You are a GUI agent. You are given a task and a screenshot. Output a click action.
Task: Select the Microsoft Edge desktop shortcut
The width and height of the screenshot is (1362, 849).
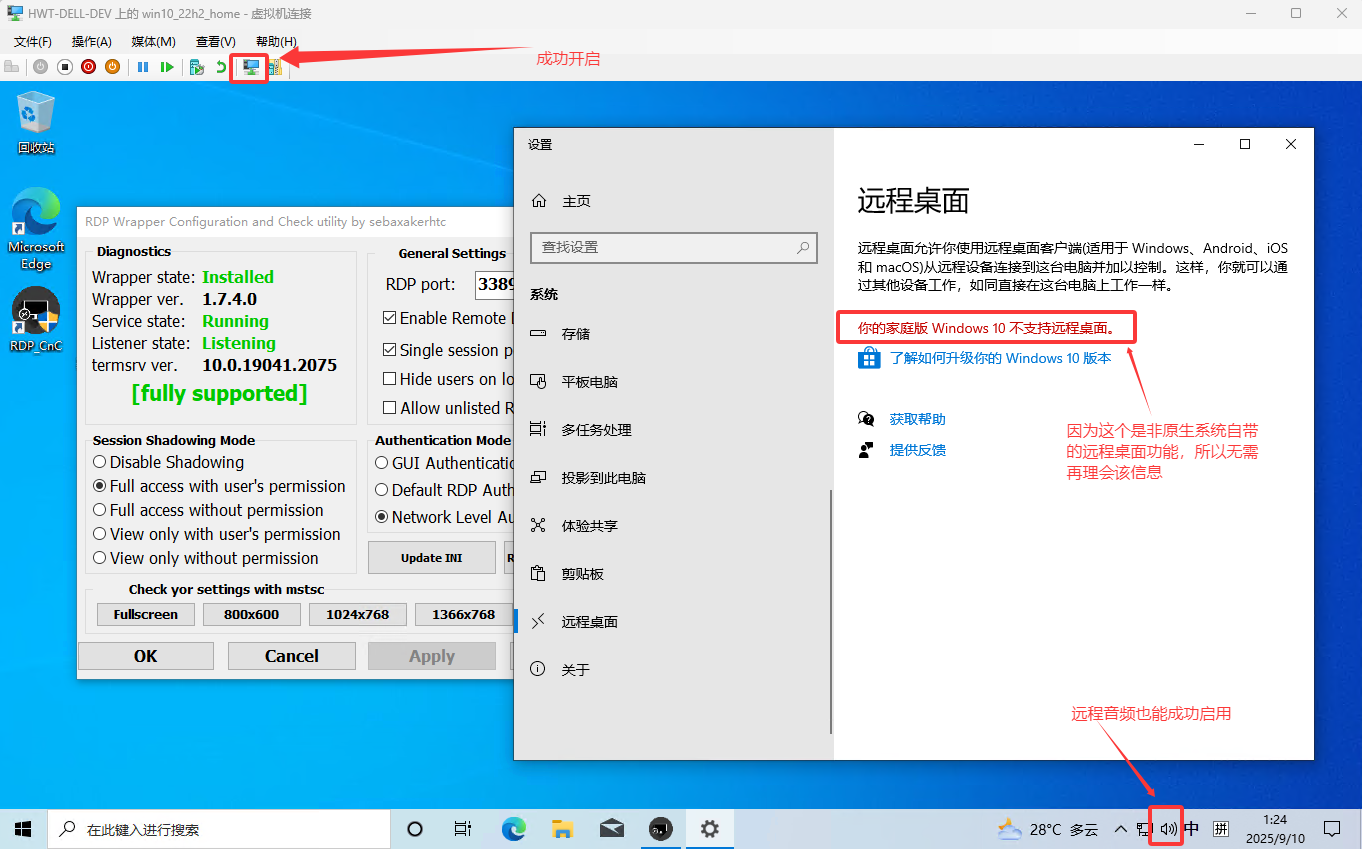[36, 229]
